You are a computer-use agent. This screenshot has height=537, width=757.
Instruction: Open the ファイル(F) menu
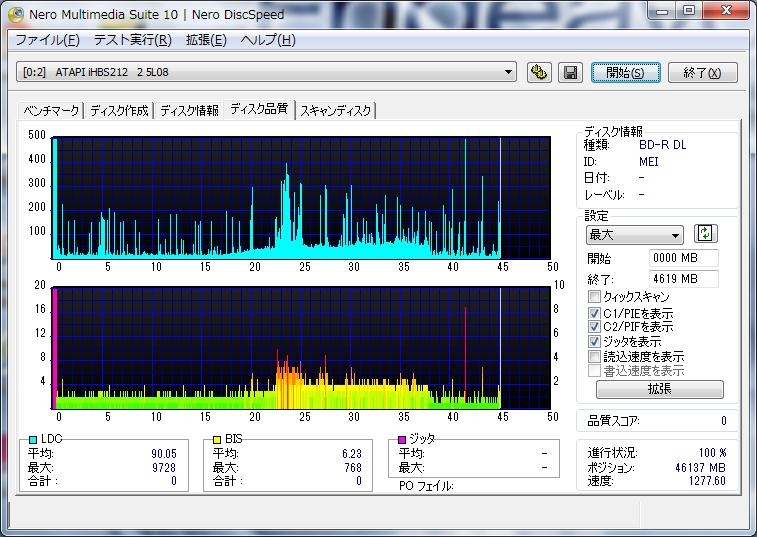[47, 40]
